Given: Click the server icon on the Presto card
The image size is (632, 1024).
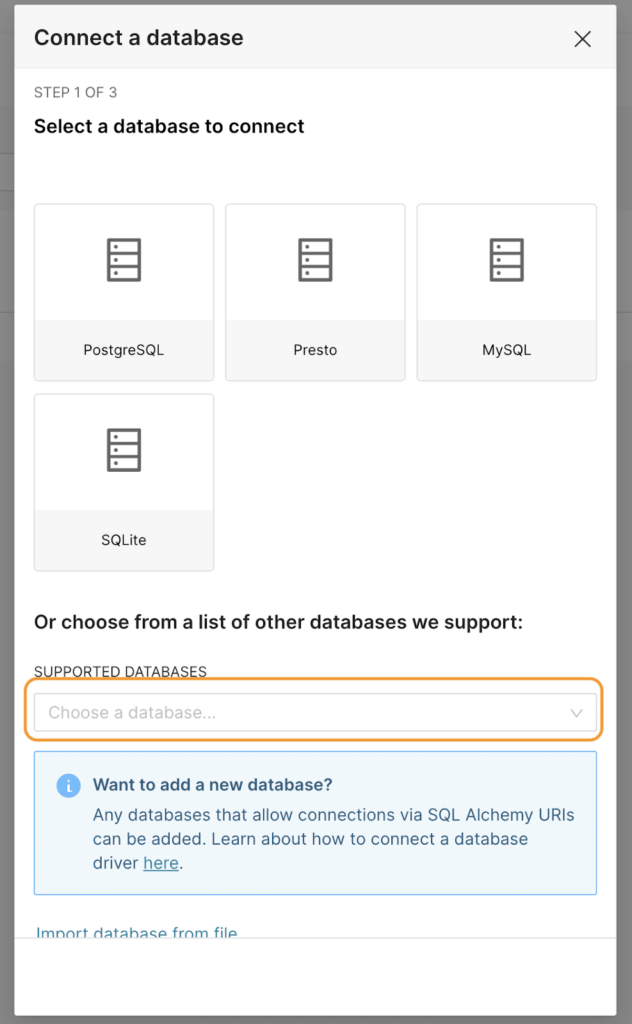Looking at the screenshot, I should pyautogui.click(x=315, y=260).
